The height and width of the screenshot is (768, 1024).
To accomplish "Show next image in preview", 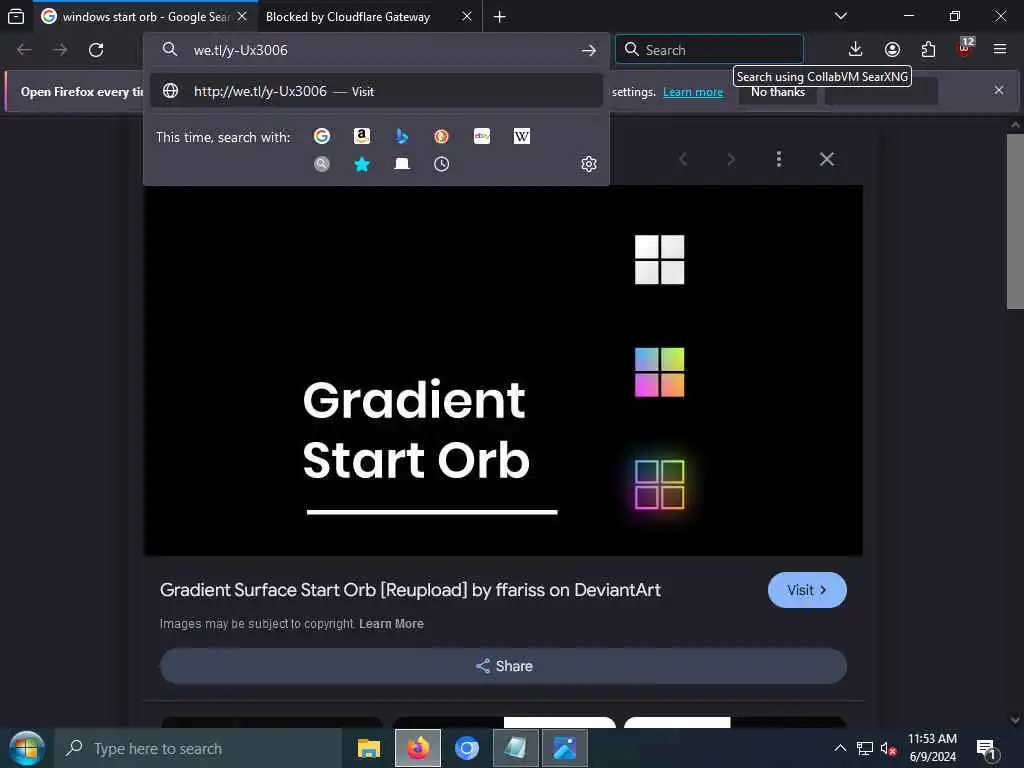I will [x=731, y=159].
